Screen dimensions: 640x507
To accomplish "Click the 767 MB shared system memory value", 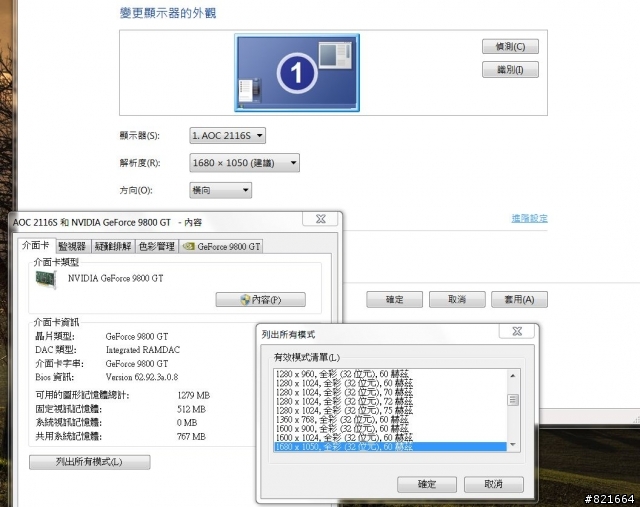I will coord(191,436).
